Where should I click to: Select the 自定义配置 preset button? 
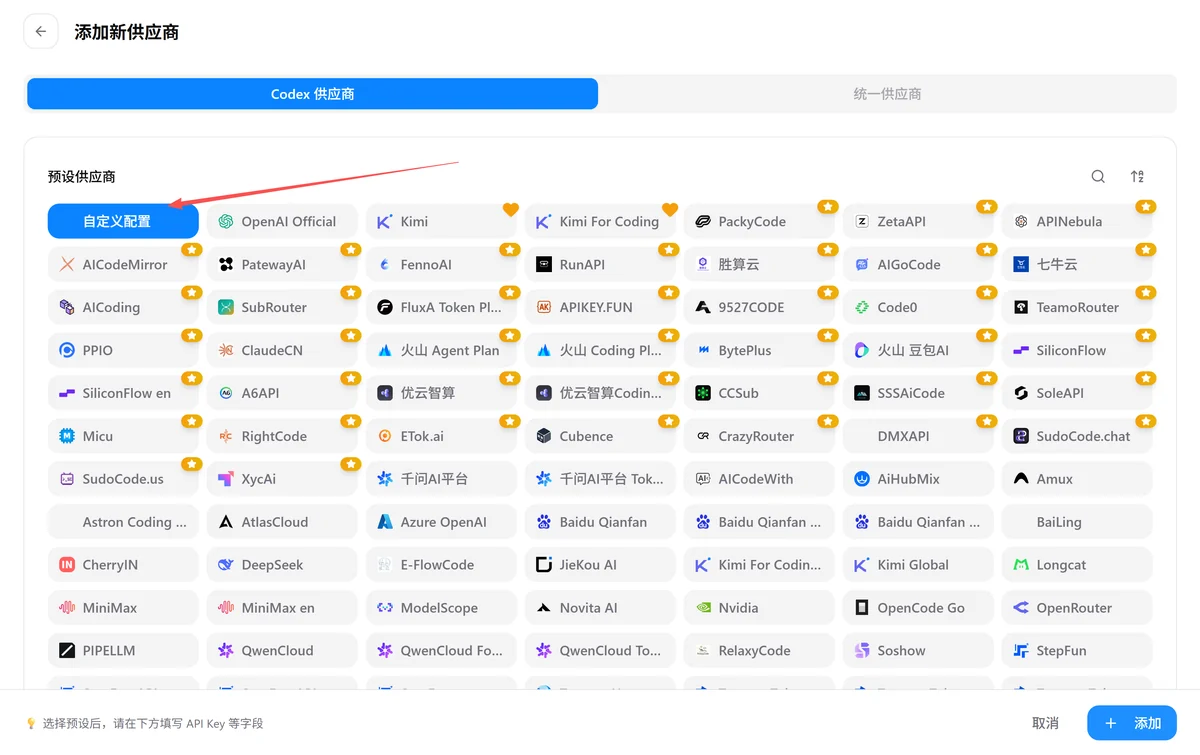pyautogui.click(x=123, y=222)
